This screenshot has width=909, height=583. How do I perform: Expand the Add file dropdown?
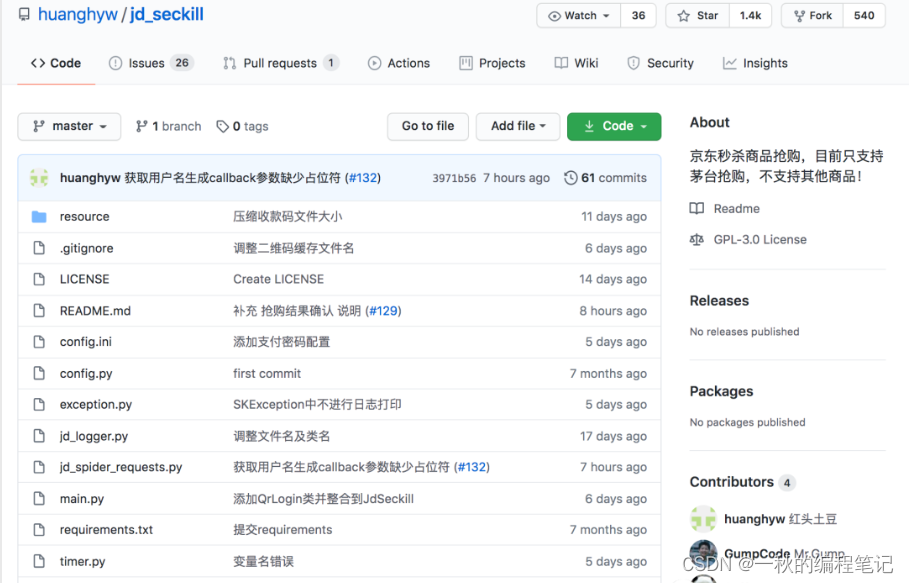click(x=518, y=126)
